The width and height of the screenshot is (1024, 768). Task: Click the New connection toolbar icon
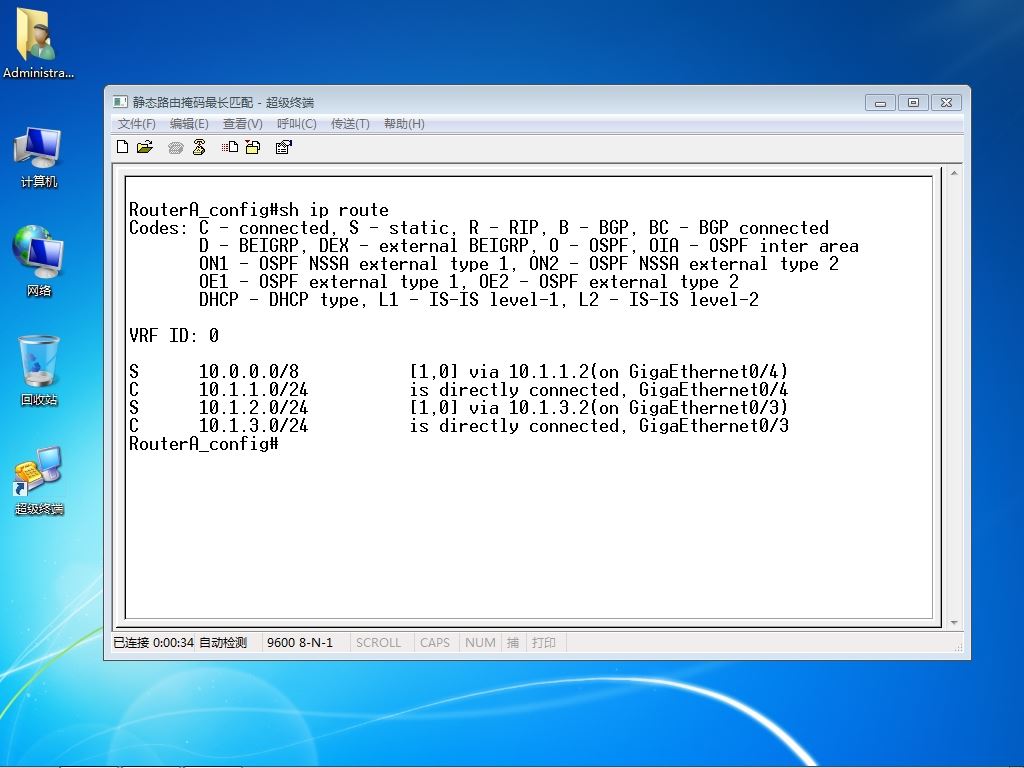pyautogui.click(x=122, y=147)
